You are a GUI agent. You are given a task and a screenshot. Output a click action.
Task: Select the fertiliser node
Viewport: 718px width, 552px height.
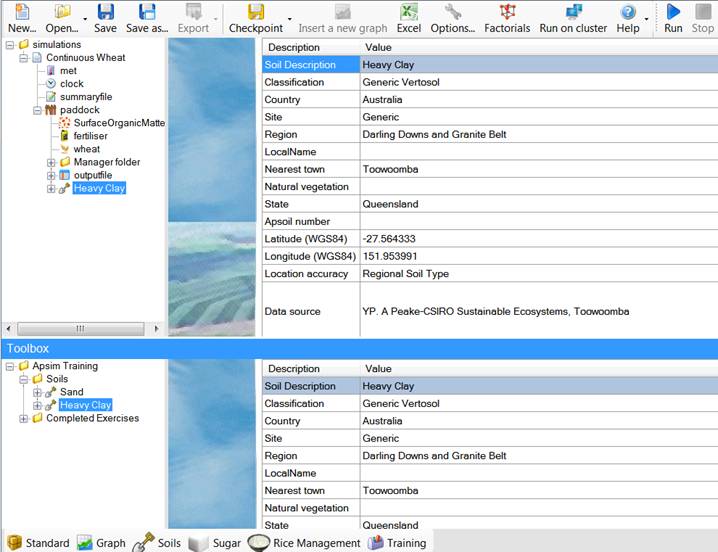click(91, 136)
